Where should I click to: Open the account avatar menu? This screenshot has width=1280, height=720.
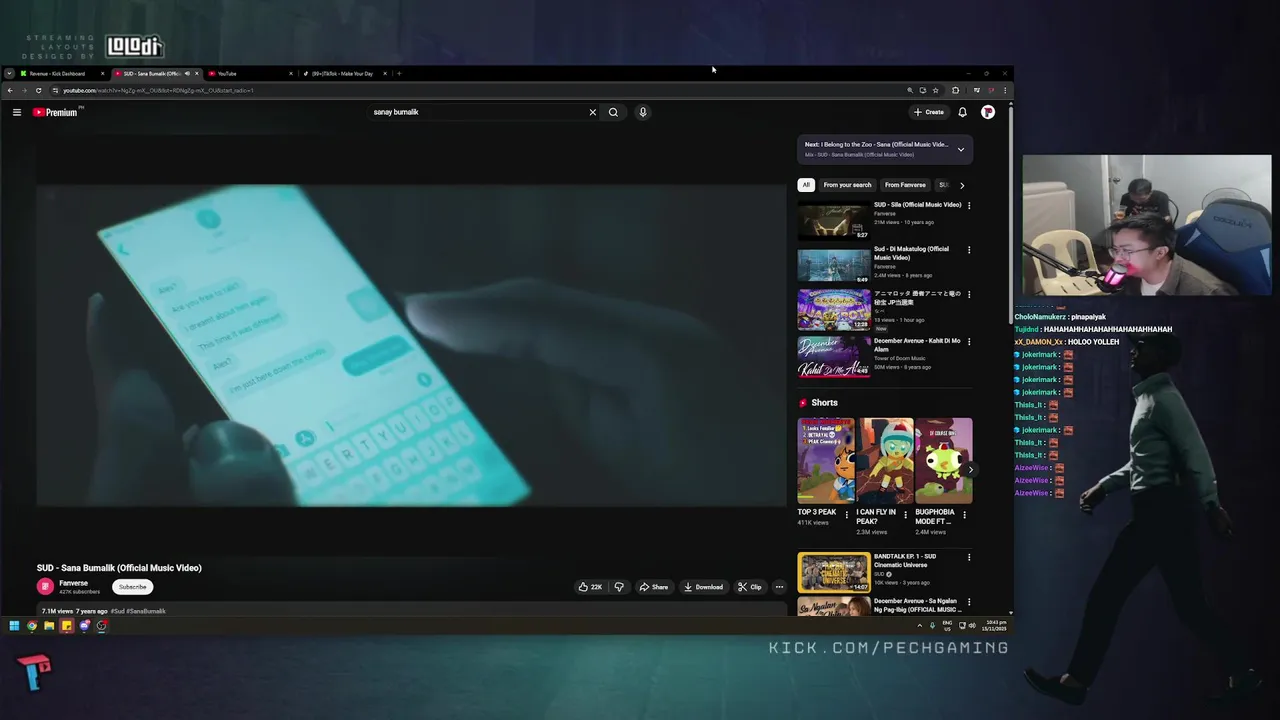point(988,112)
